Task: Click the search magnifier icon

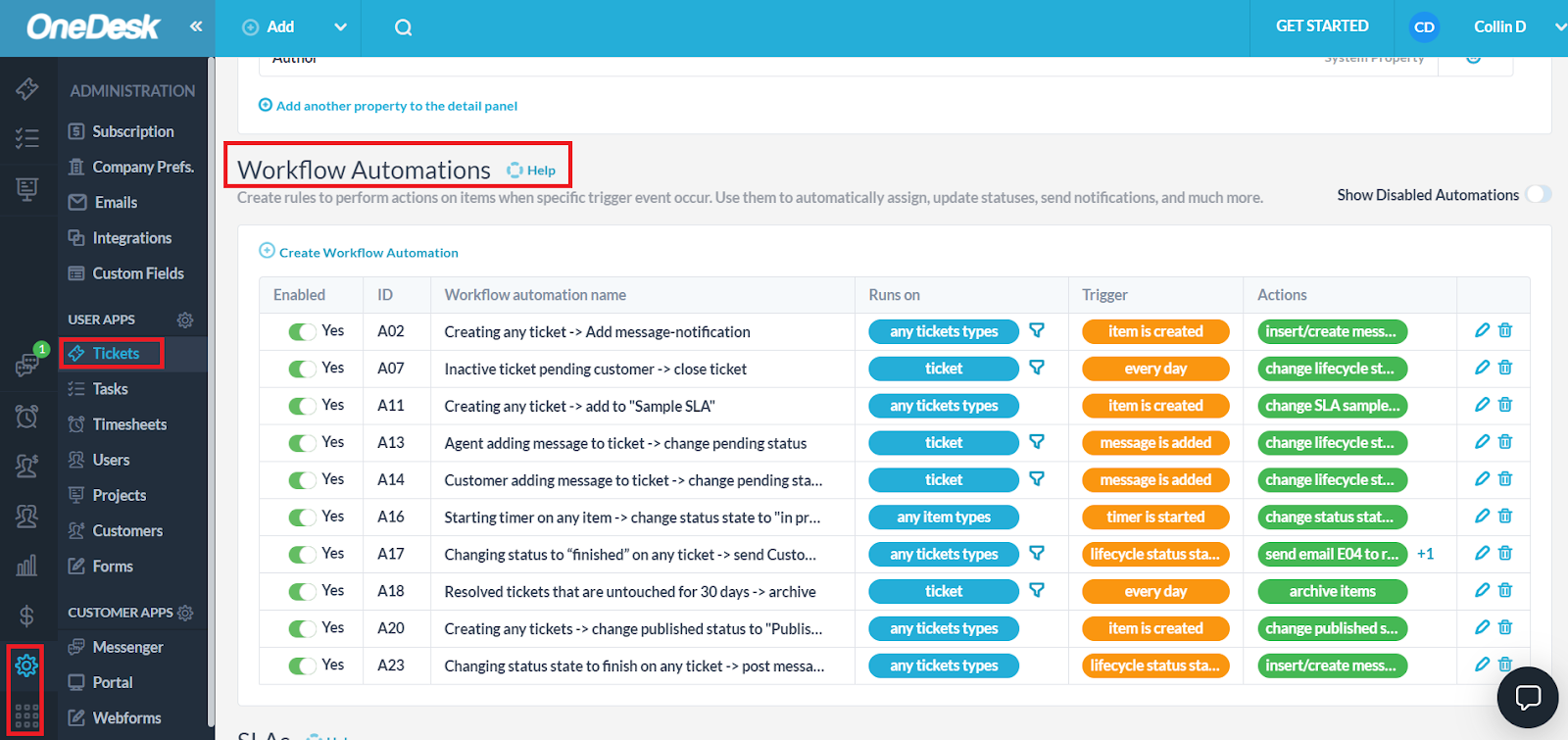Action: pyautogui.click(x=403, y=27)
